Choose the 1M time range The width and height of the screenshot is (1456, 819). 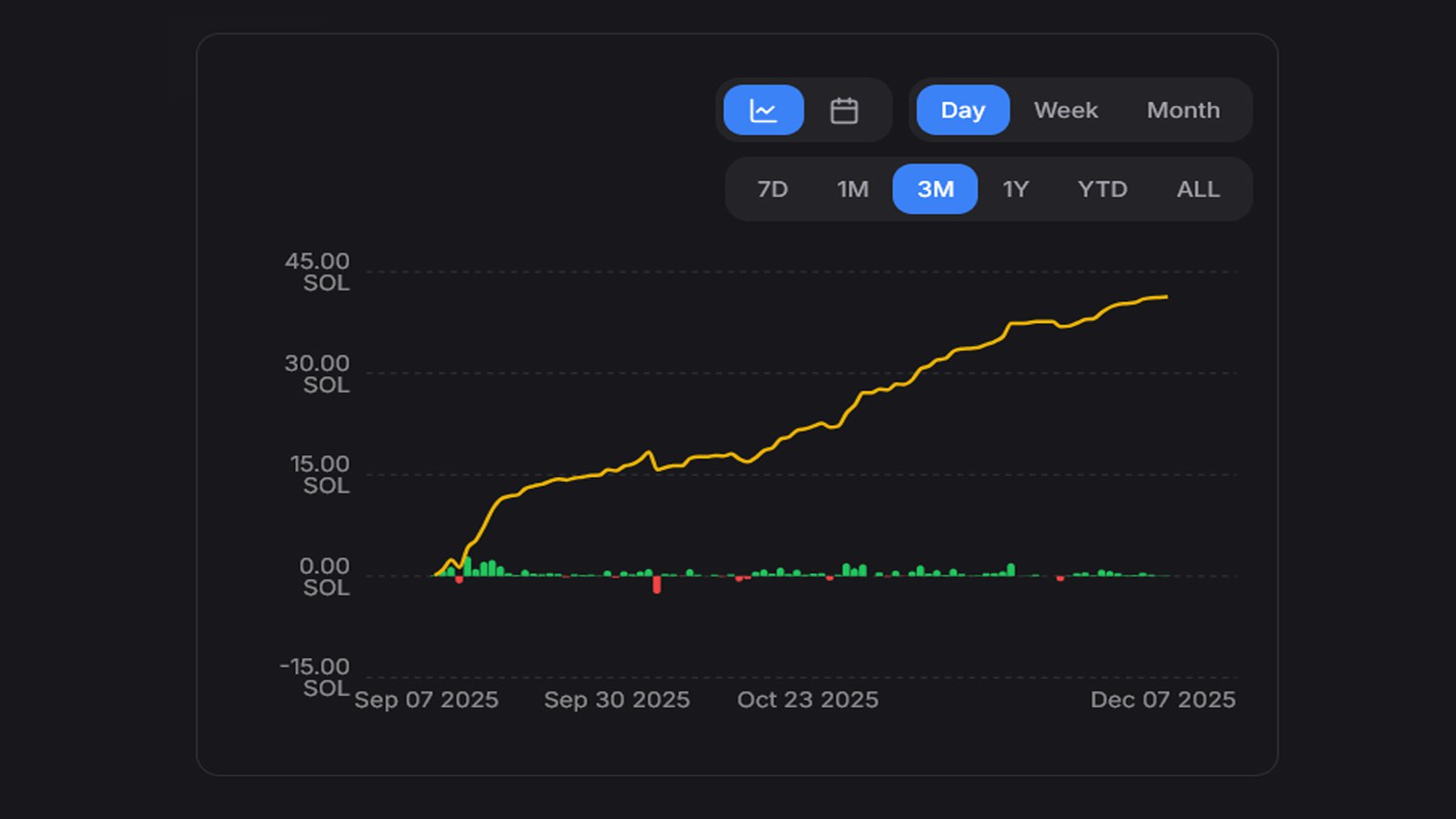(853, 189)
